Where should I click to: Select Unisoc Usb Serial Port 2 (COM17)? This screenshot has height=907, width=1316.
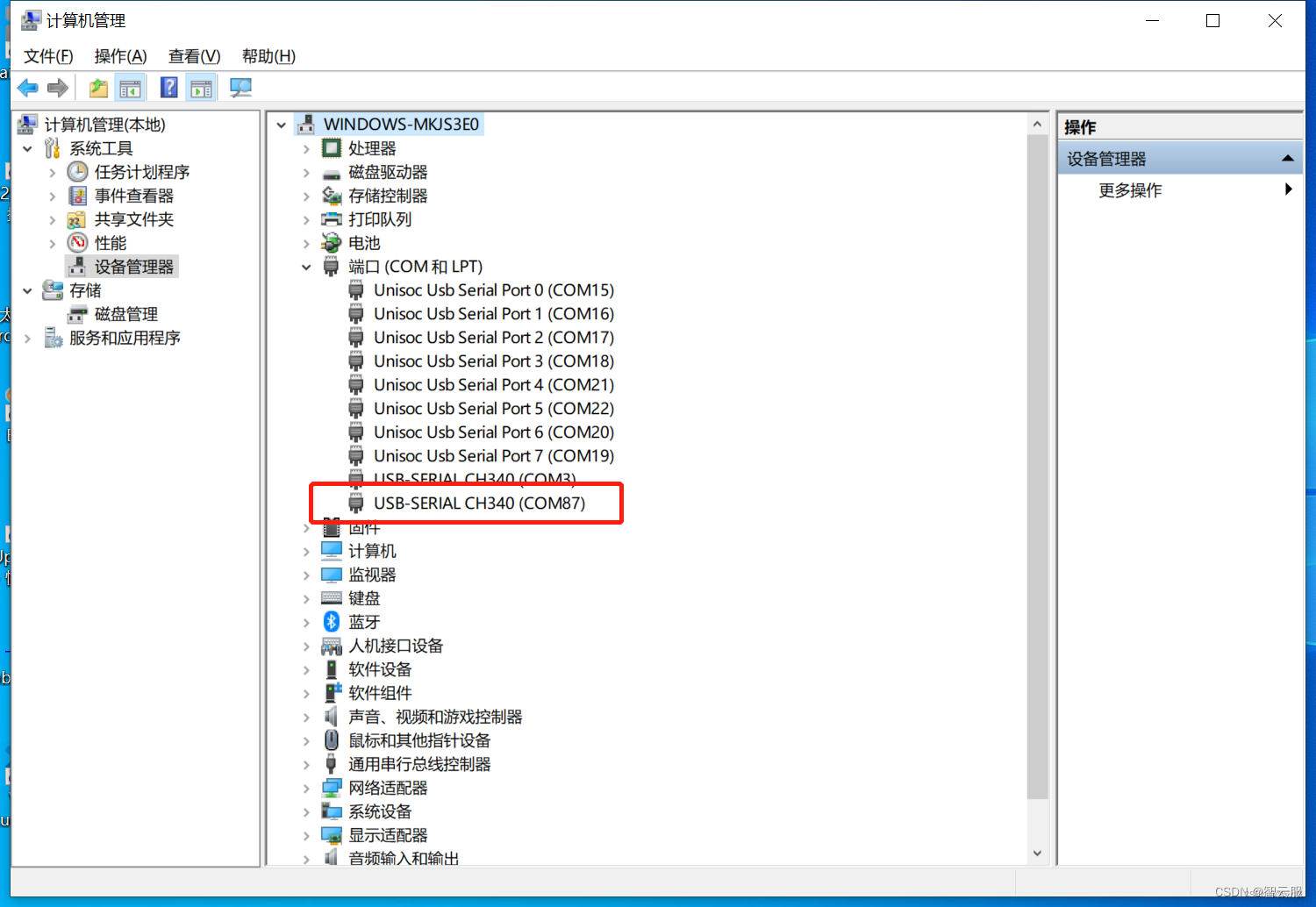[x=494, y=338]
